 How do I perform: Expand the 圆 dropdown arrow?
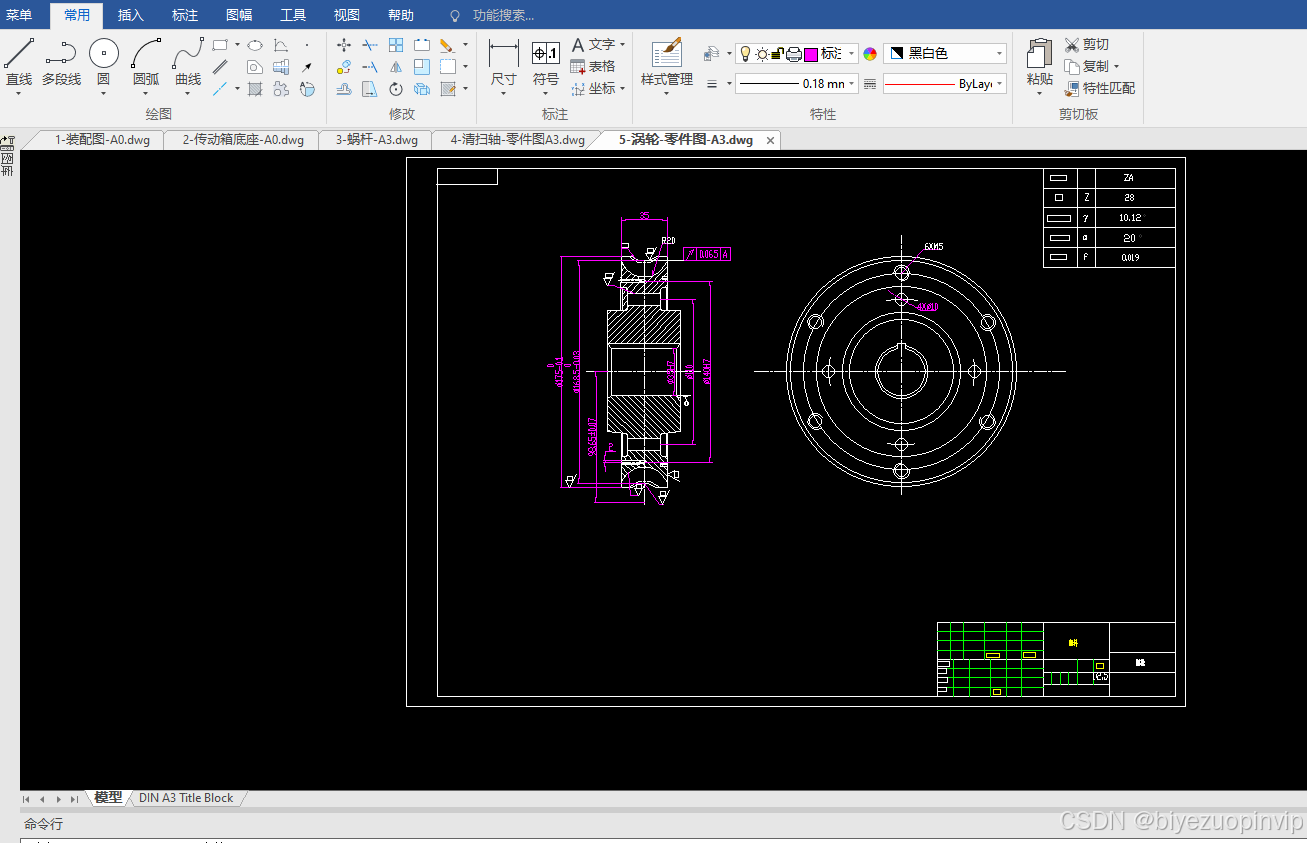(x=104, y=94)
